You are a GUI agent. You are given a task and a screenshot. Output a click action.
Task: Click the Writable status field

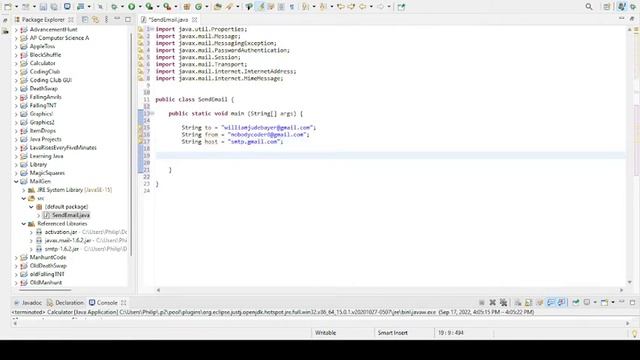(325, 333)
